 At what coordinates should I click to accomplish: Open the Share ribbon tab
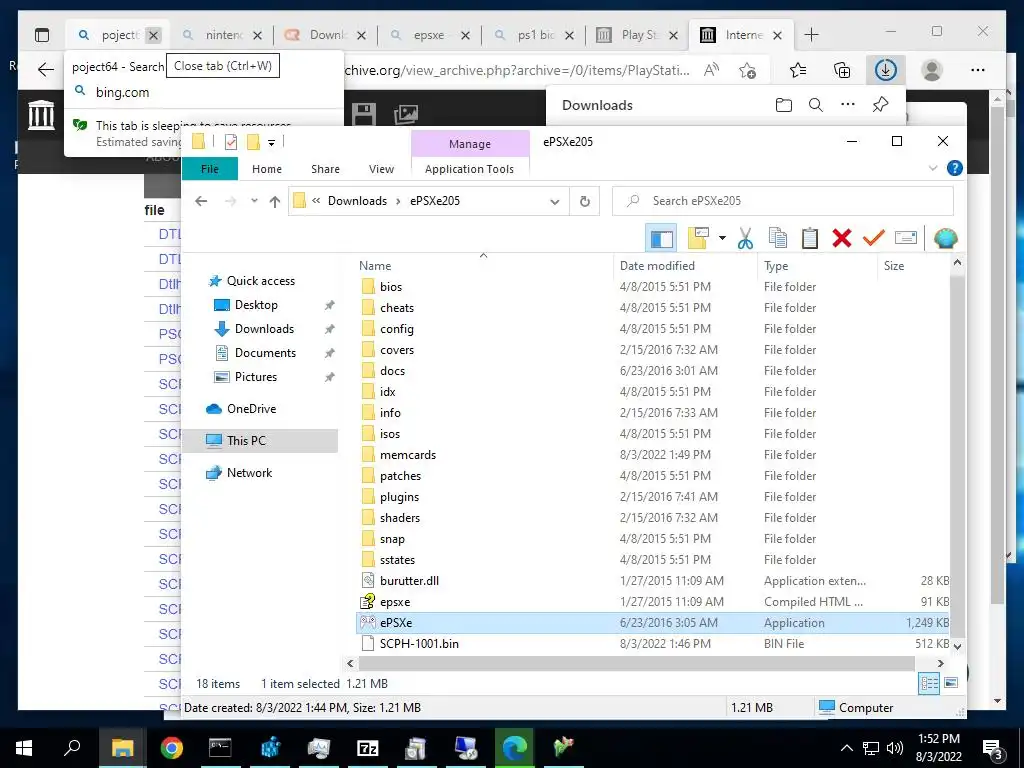325,169
